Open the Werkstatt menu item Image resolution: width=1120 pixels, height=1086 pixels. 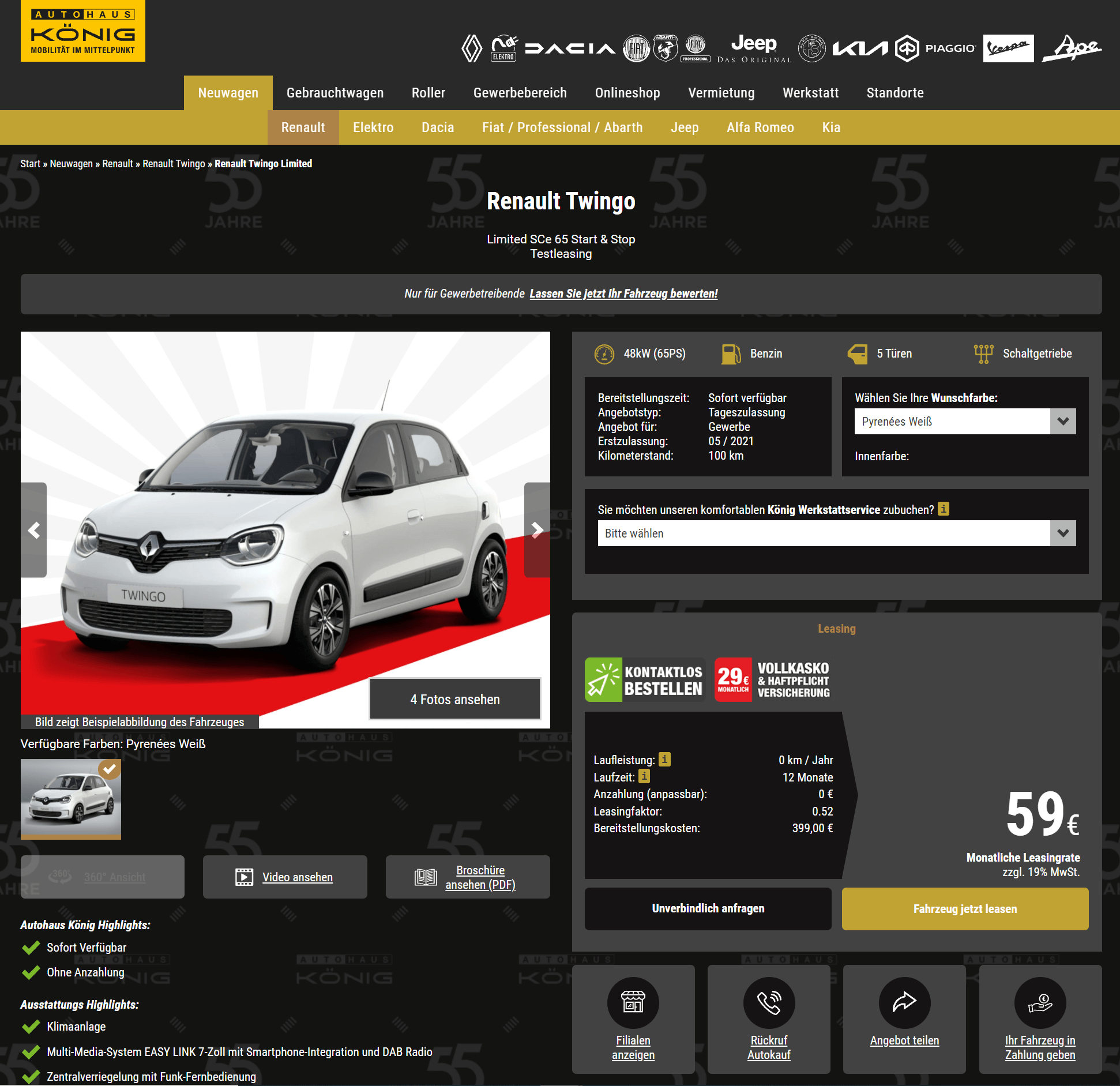click(x=810, y=93)
